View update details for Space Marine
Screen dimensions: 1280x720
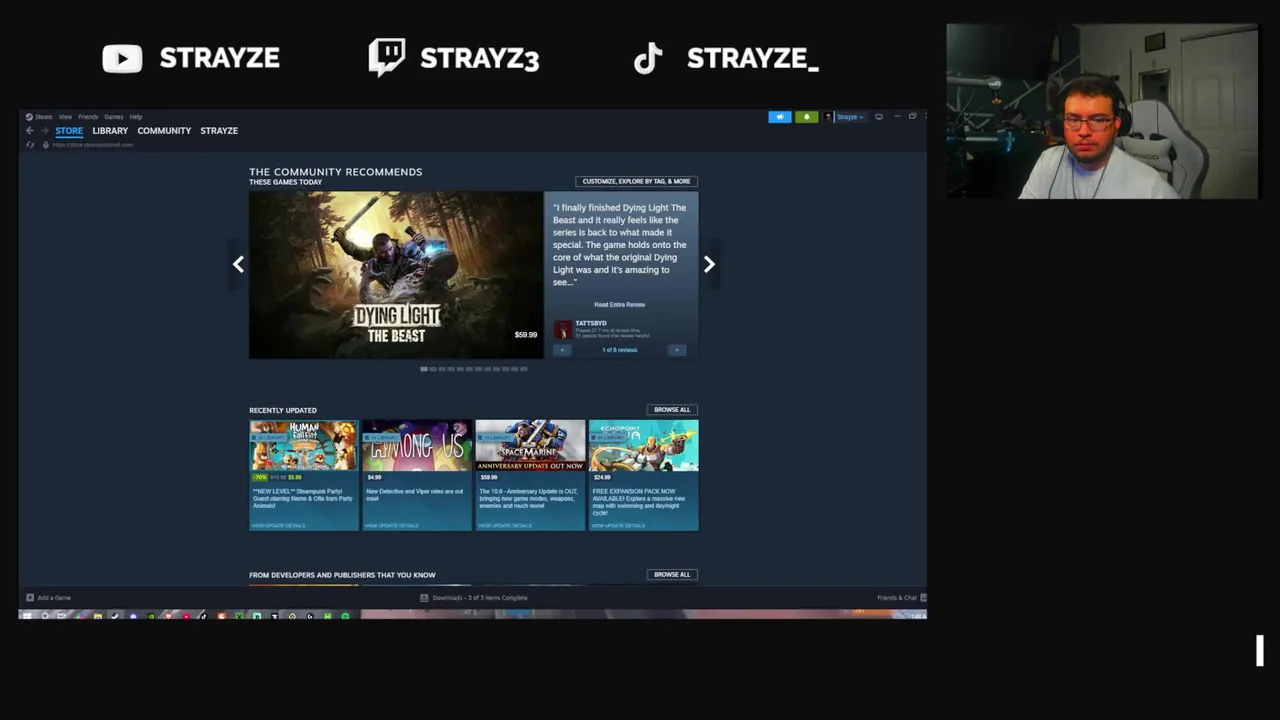pyautogui.click(x=506, y=526)
